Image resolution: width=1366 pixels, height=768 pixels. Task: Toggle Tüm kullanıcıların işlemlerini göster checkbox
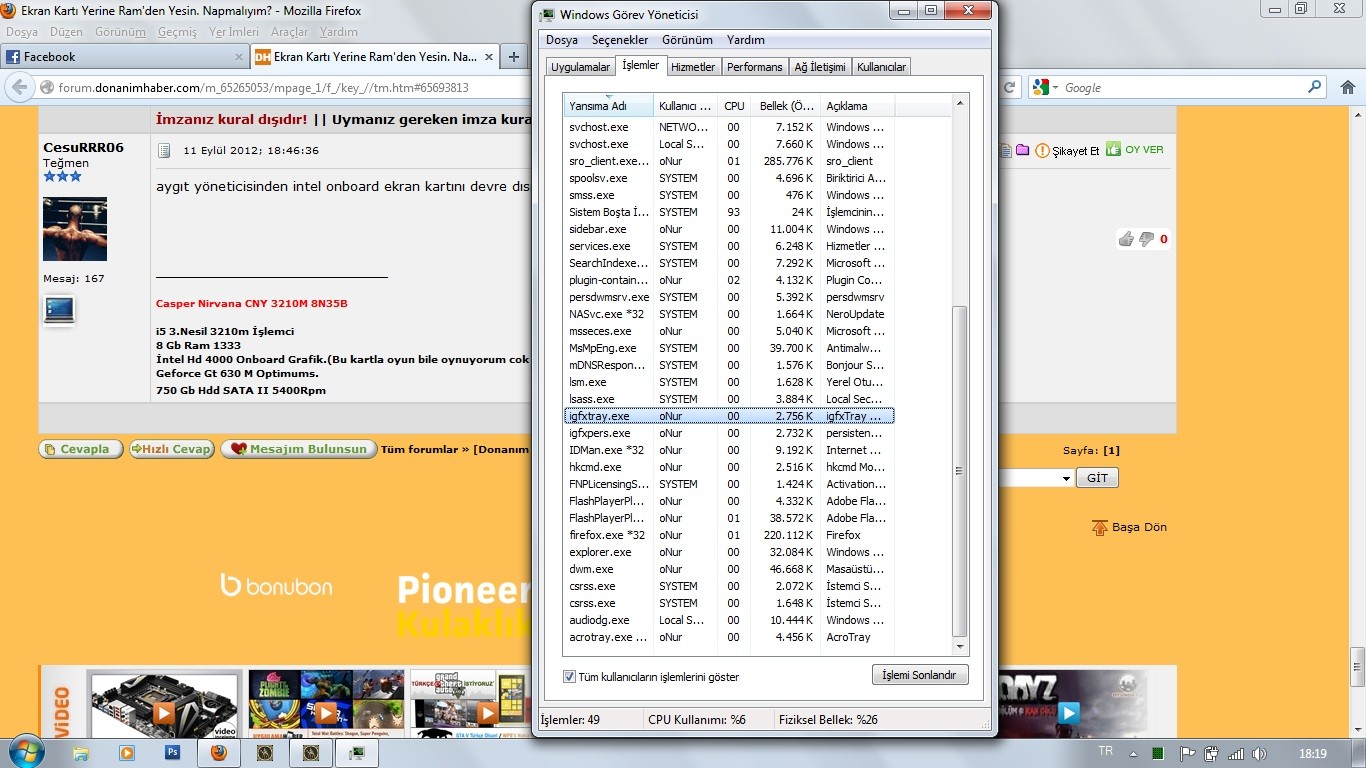point(570,677)
